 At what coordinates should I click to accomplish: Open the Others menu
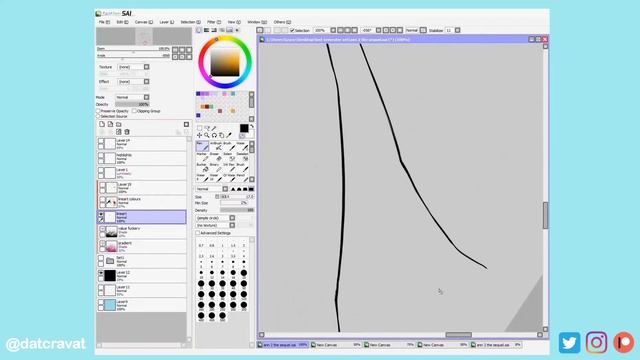(282, 22)
